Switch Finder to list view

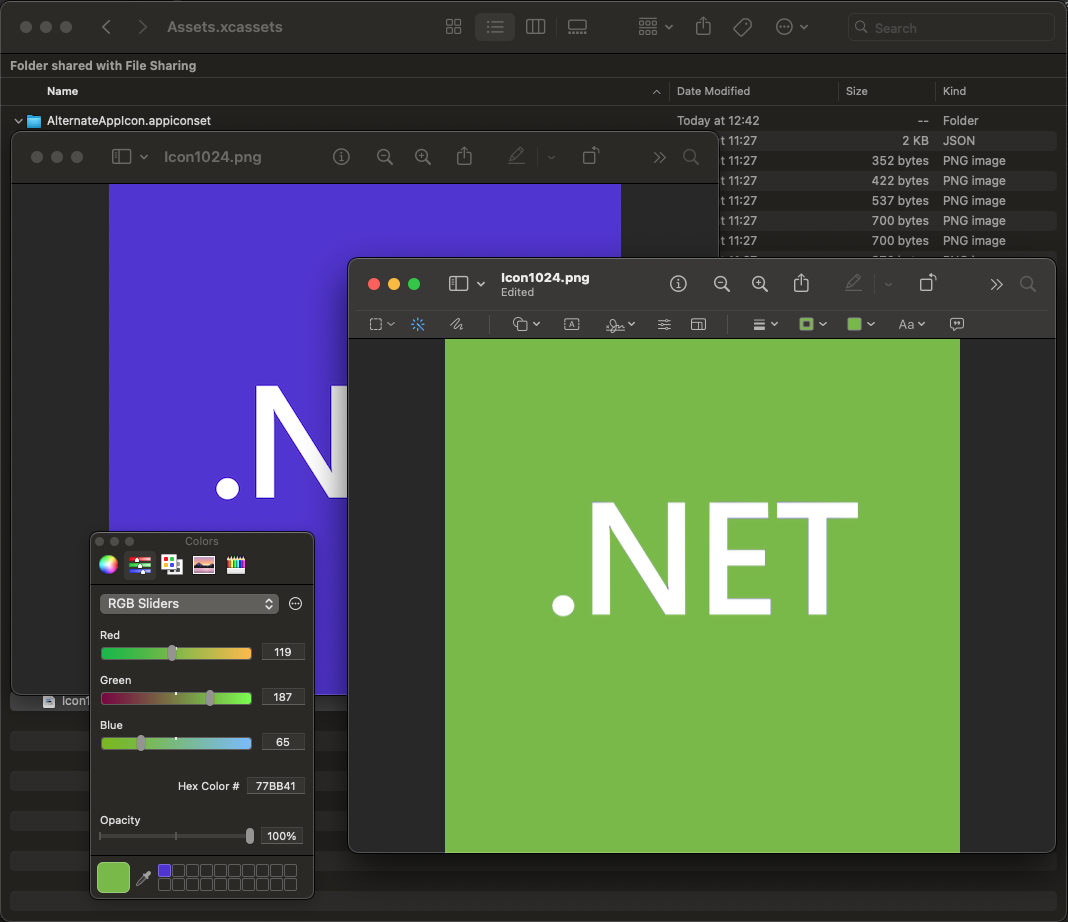coord(494,27)
